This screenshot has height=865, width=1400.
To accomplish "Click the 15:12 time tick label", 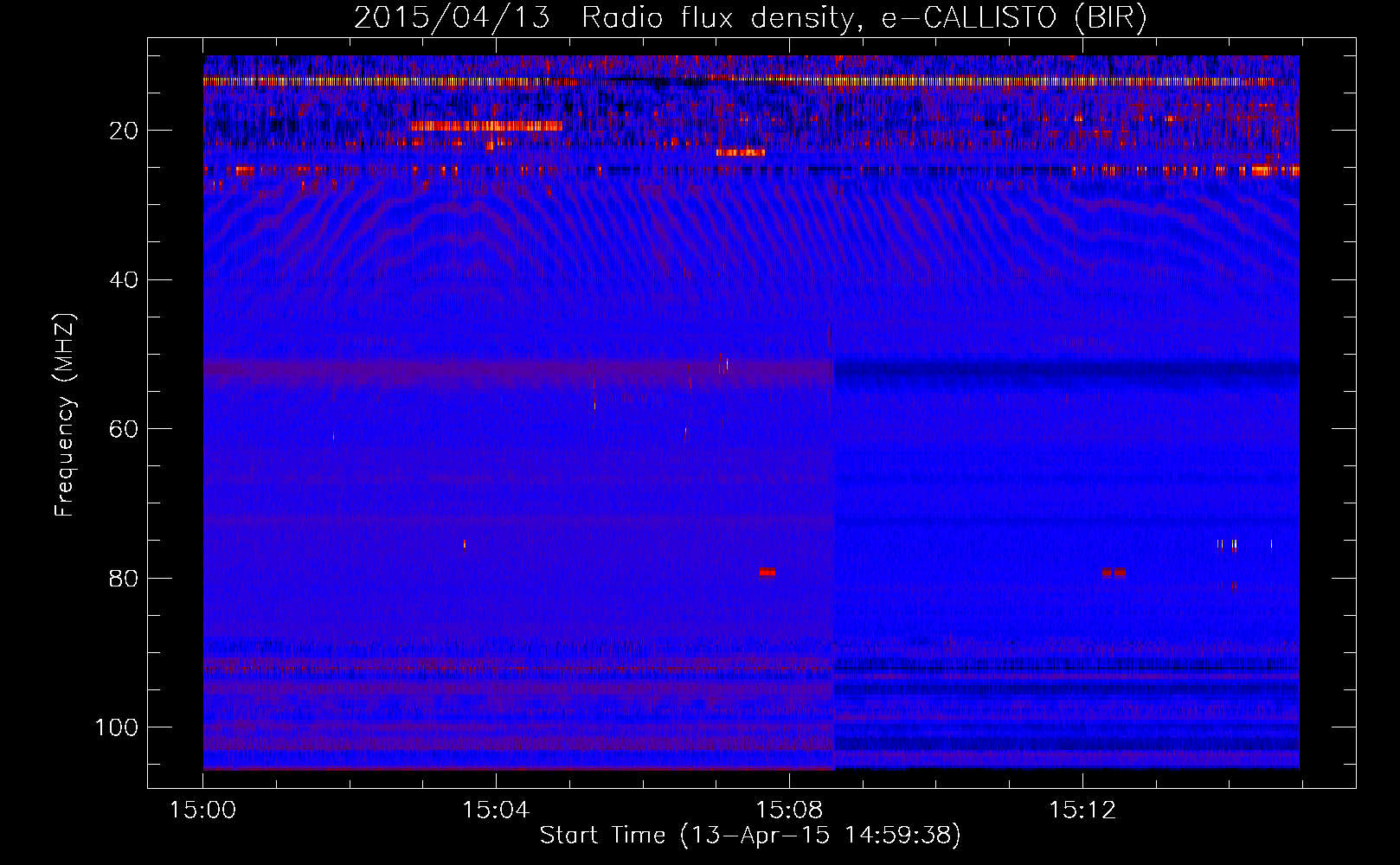I will pyautogui.click(x=1082, y=811).
